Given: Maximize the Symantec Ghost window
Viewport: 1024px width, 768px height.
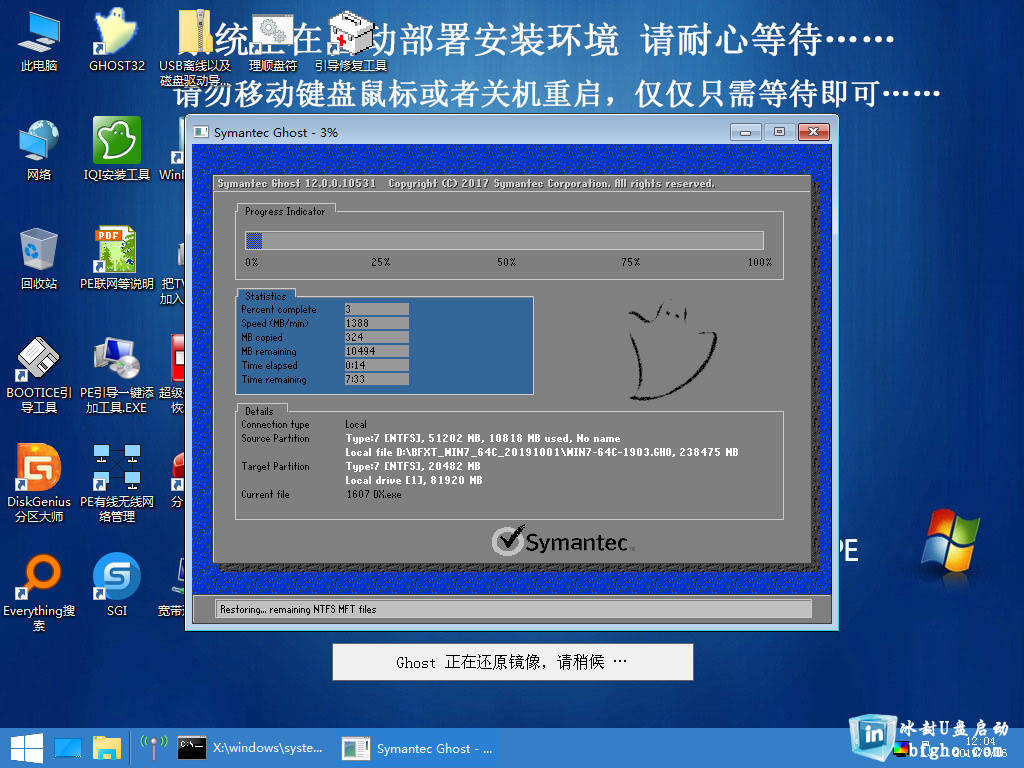Looking at the screenshot, I should (x=779, y=133).
